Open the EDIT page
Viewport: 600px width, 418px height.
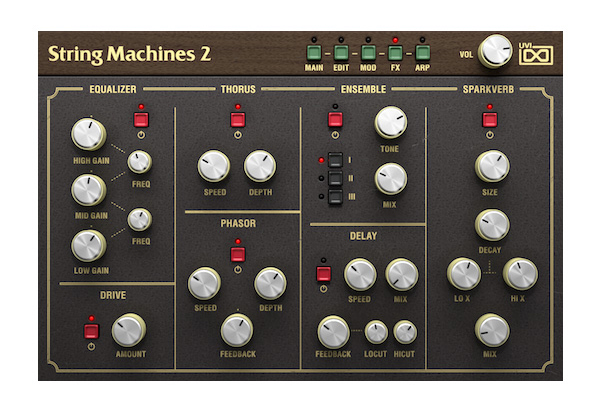tap(341, 53)
